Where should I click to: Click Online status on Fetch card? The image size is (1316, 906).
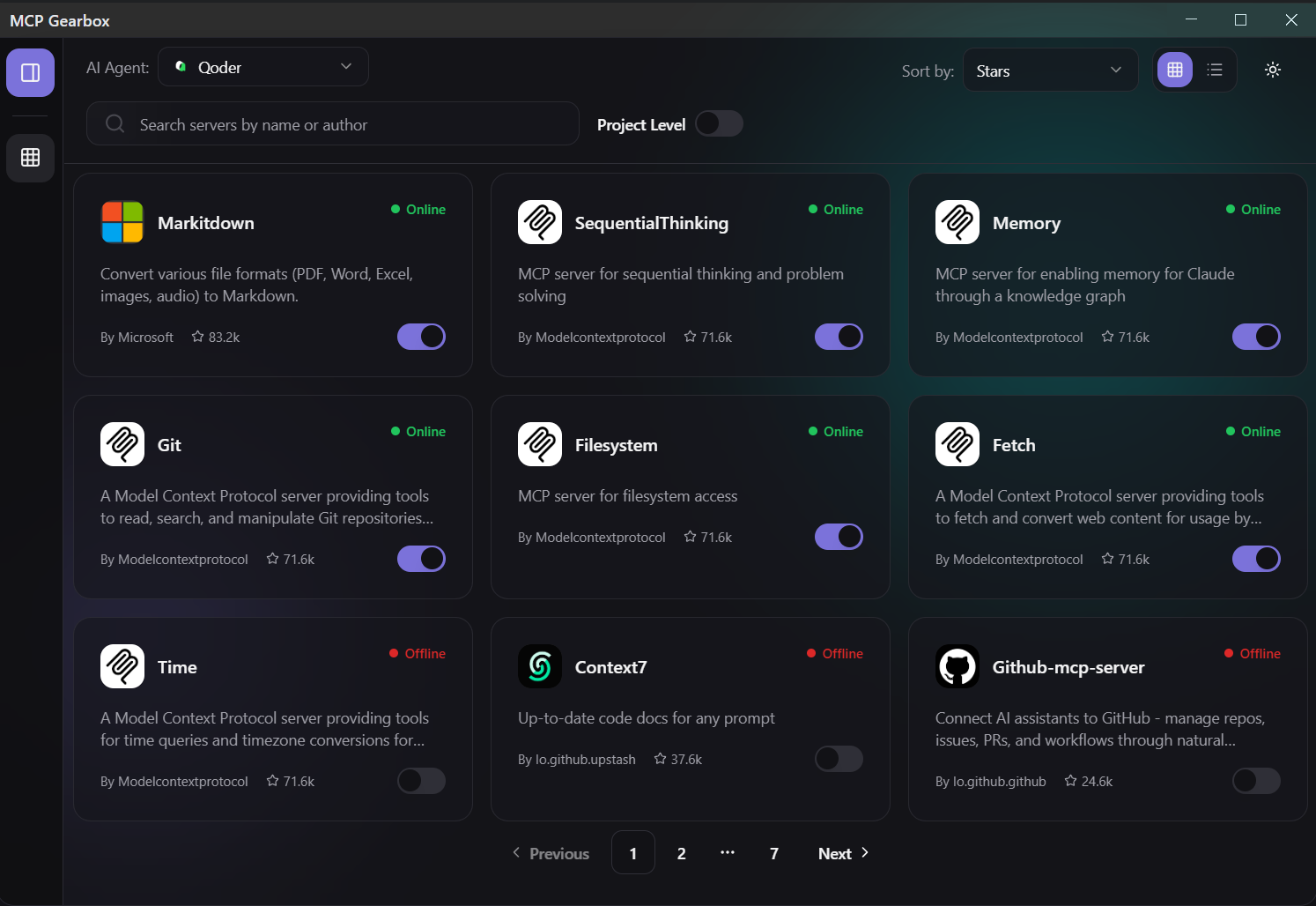[x=1253, y=431]
